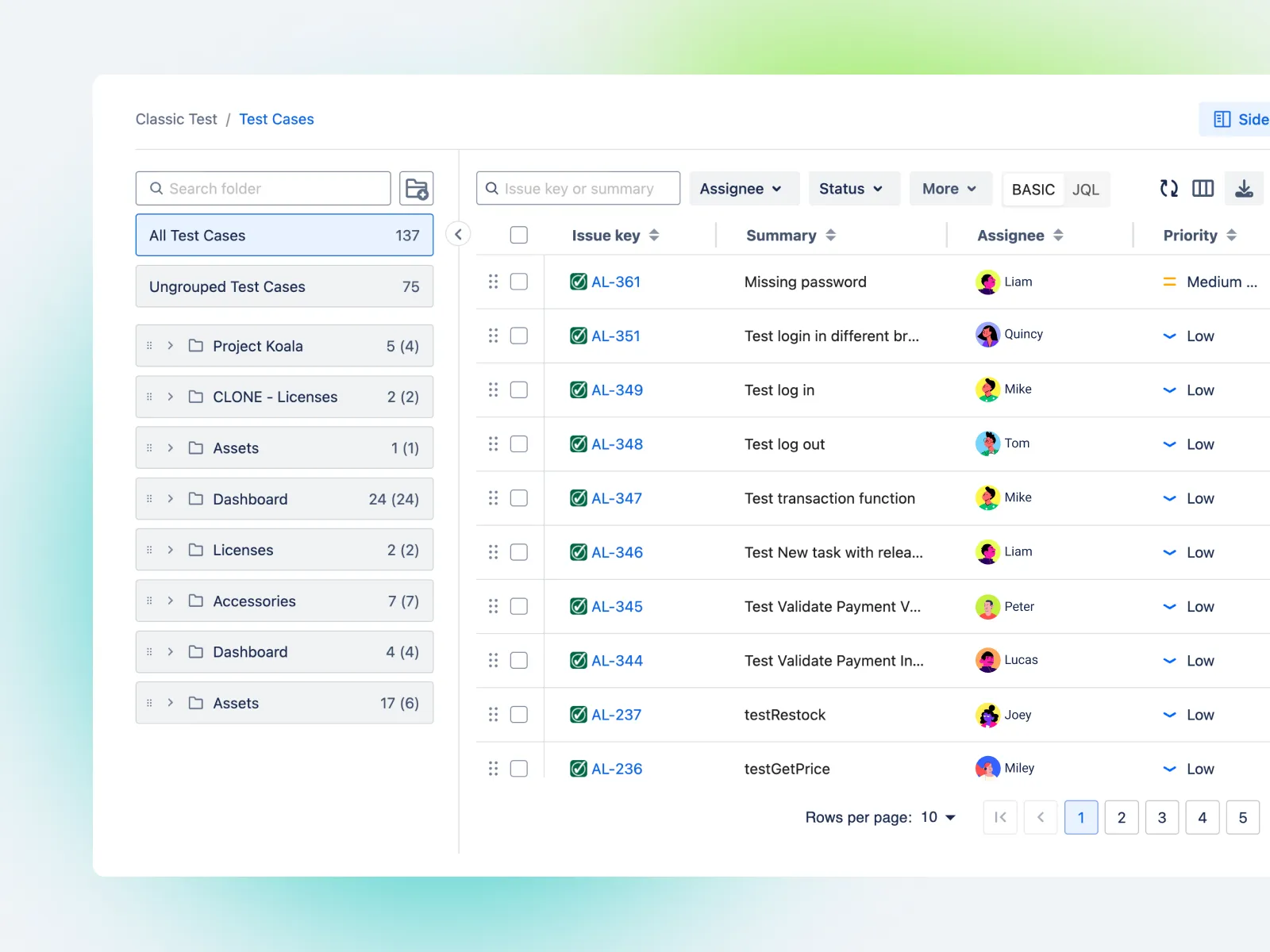Toggle the select-all checkbox in header
Screen dimensions: 1270x952
[519, 236]
